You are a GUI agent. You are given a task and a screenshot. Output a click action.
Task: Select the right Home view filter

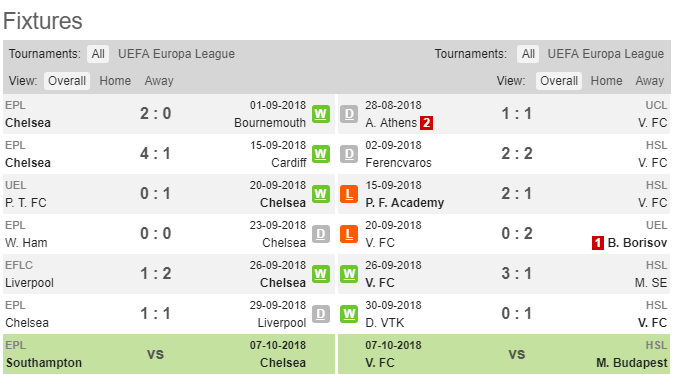[606, 81]
